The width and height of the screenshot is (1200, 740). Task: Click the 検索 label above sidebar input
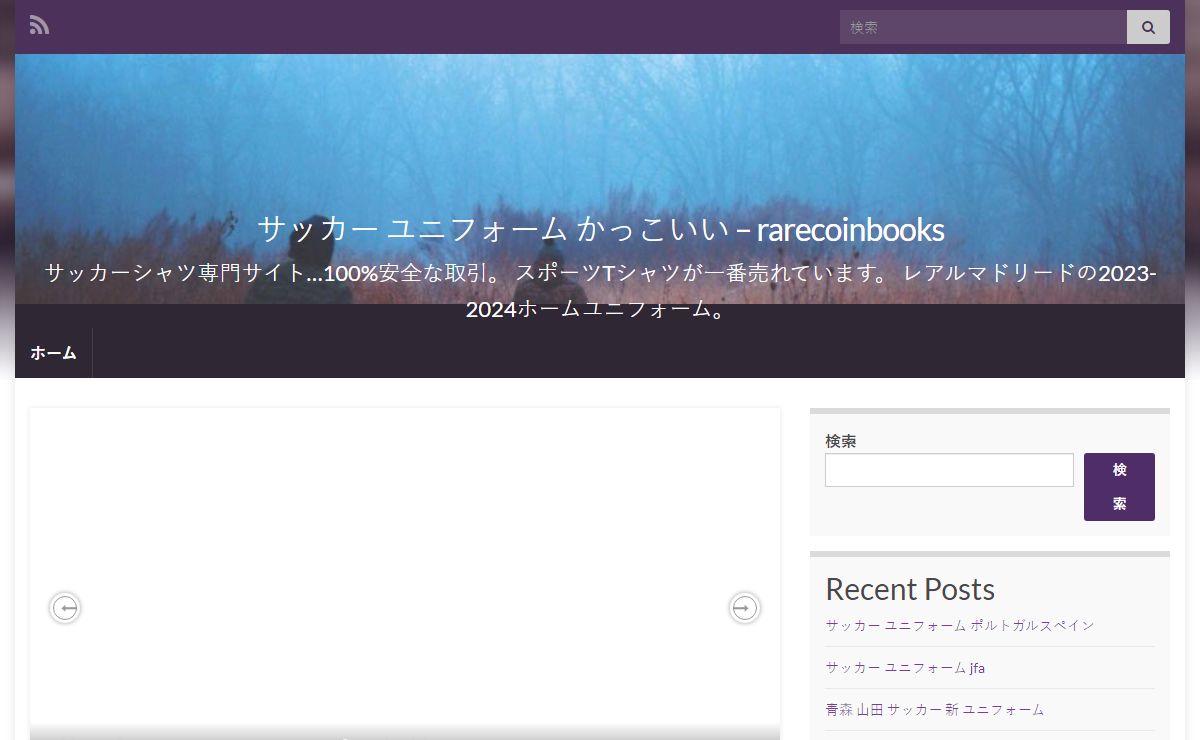(841, 441)
